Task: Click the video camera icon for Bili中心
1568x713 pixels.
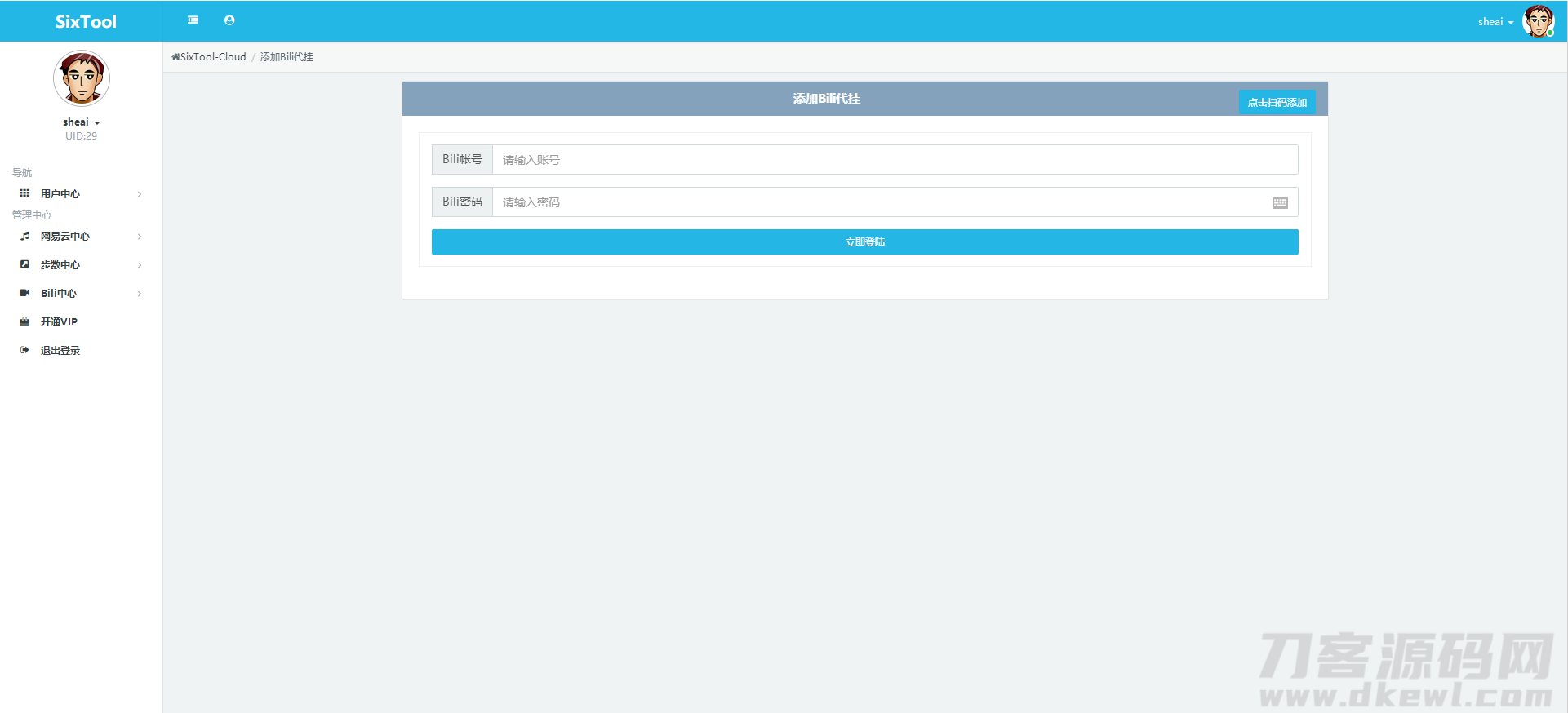Action: (24, 293)
